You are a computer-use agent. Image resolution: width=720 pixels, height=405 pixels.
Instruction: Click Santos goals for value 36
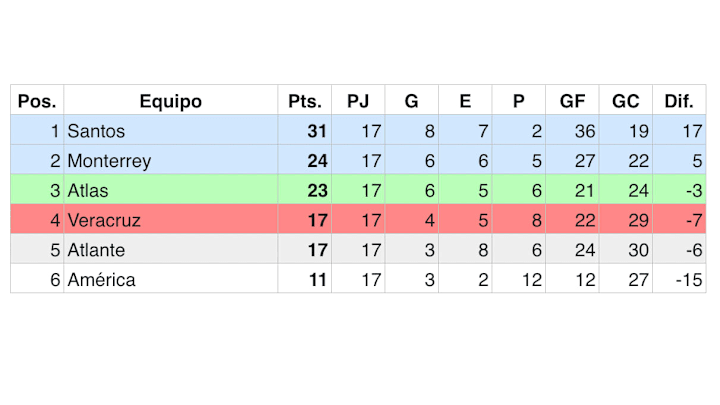point(585,131)
